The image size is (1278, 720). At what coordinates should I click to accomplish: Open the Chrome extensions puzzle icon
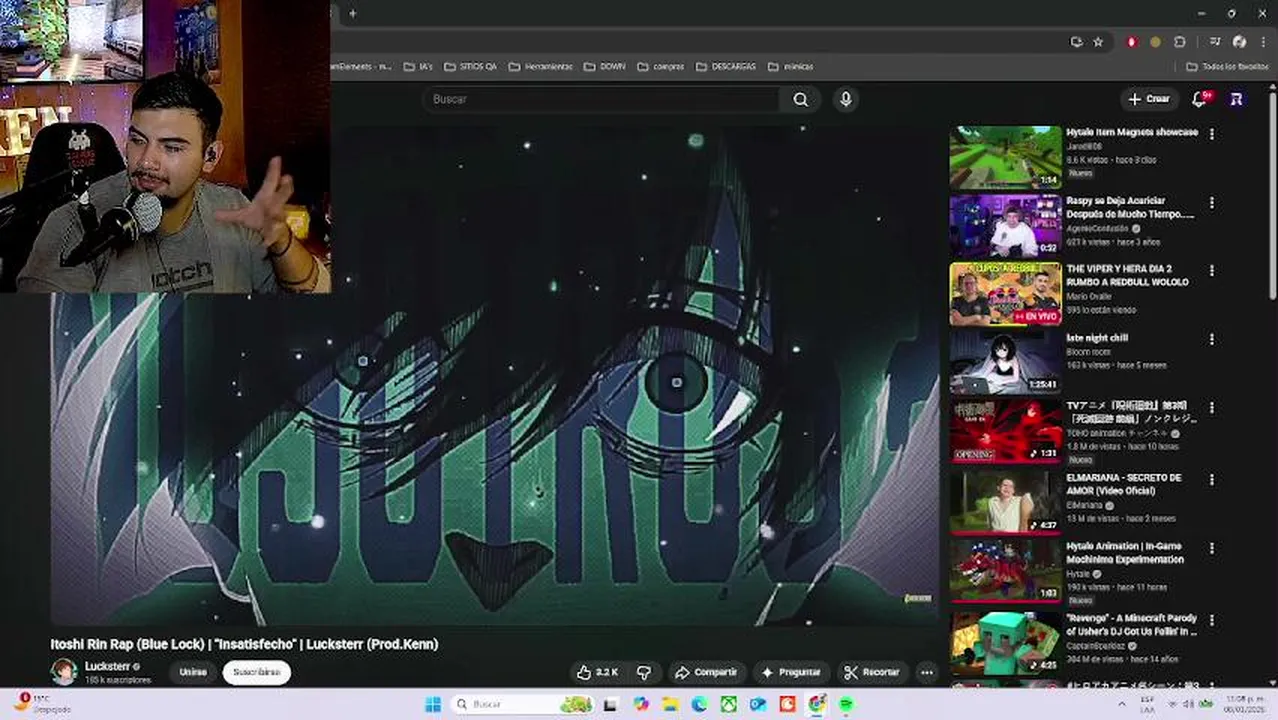[1180, 42]
